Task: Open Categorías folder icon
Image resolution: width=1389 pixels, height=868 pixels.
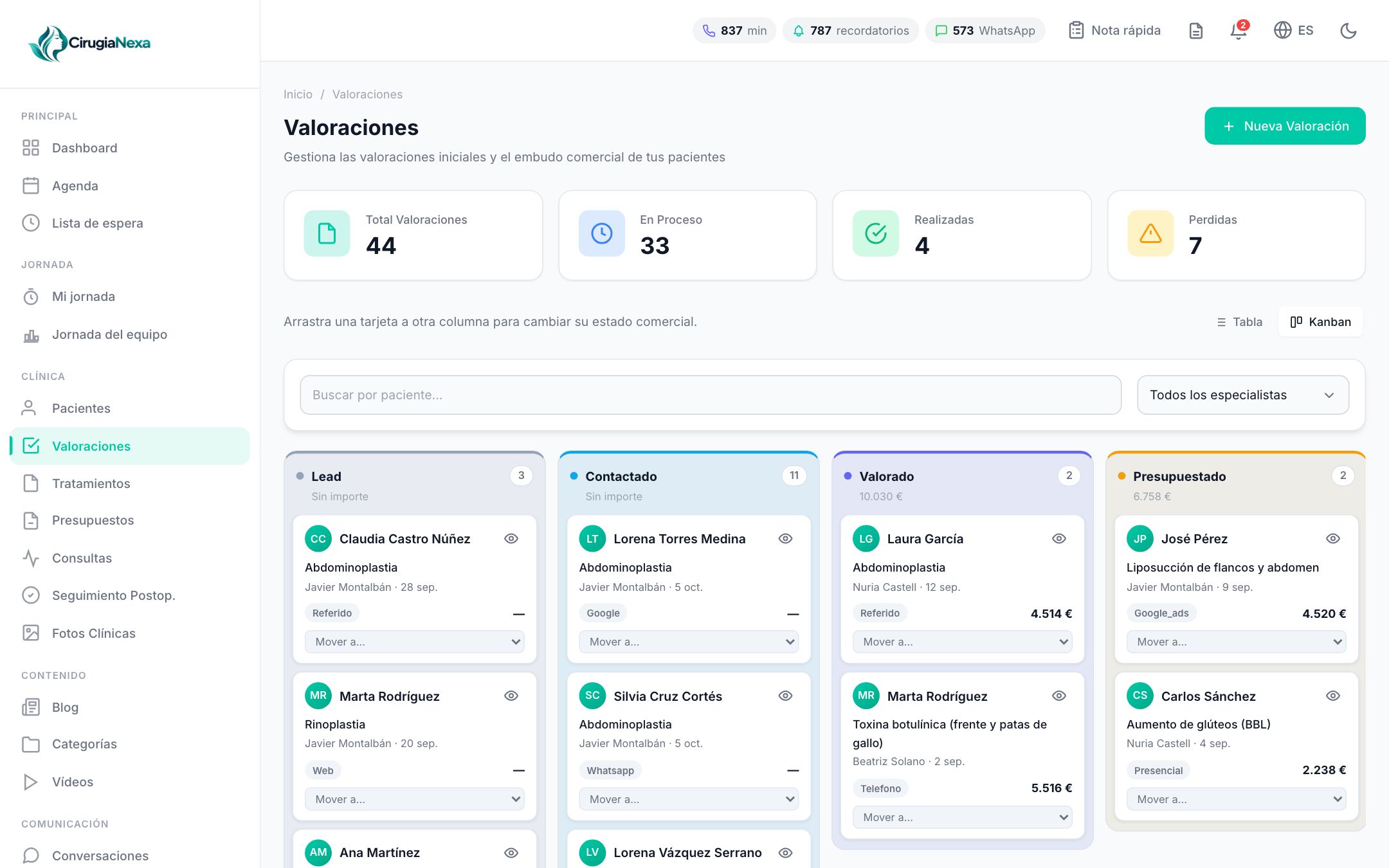Action: [x=31, y=744]
